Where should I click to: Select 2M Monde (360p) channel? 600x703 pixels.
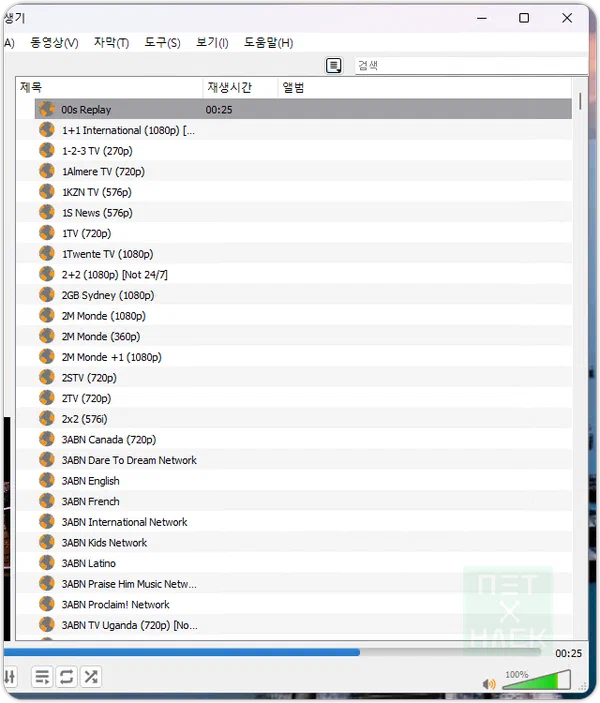click(303, 336)
